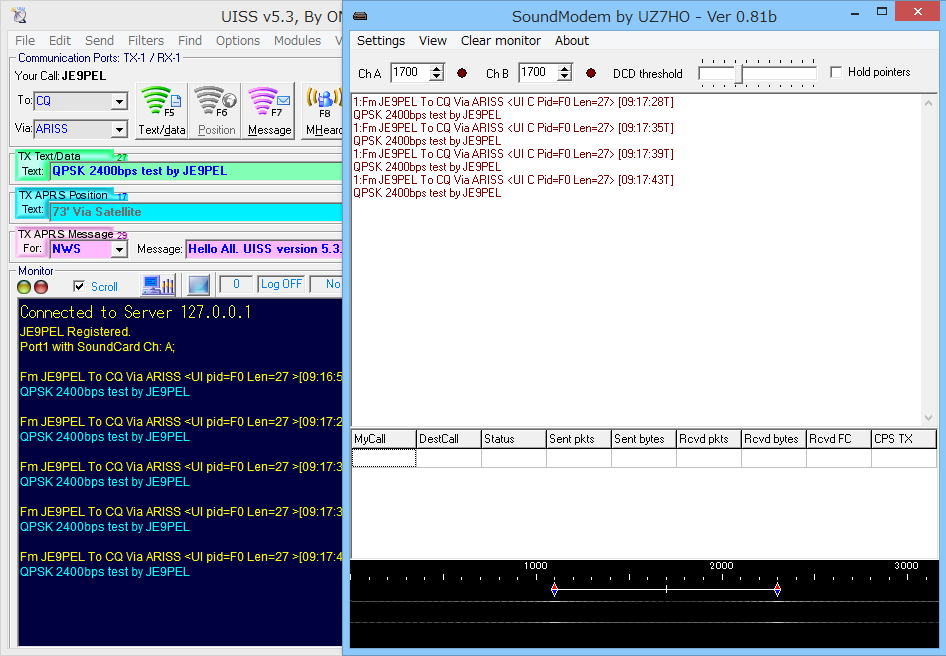The image size is (946, 656).
Task: Decrease Ch B frequency with down arrow
Action: [x=565, y=77]
